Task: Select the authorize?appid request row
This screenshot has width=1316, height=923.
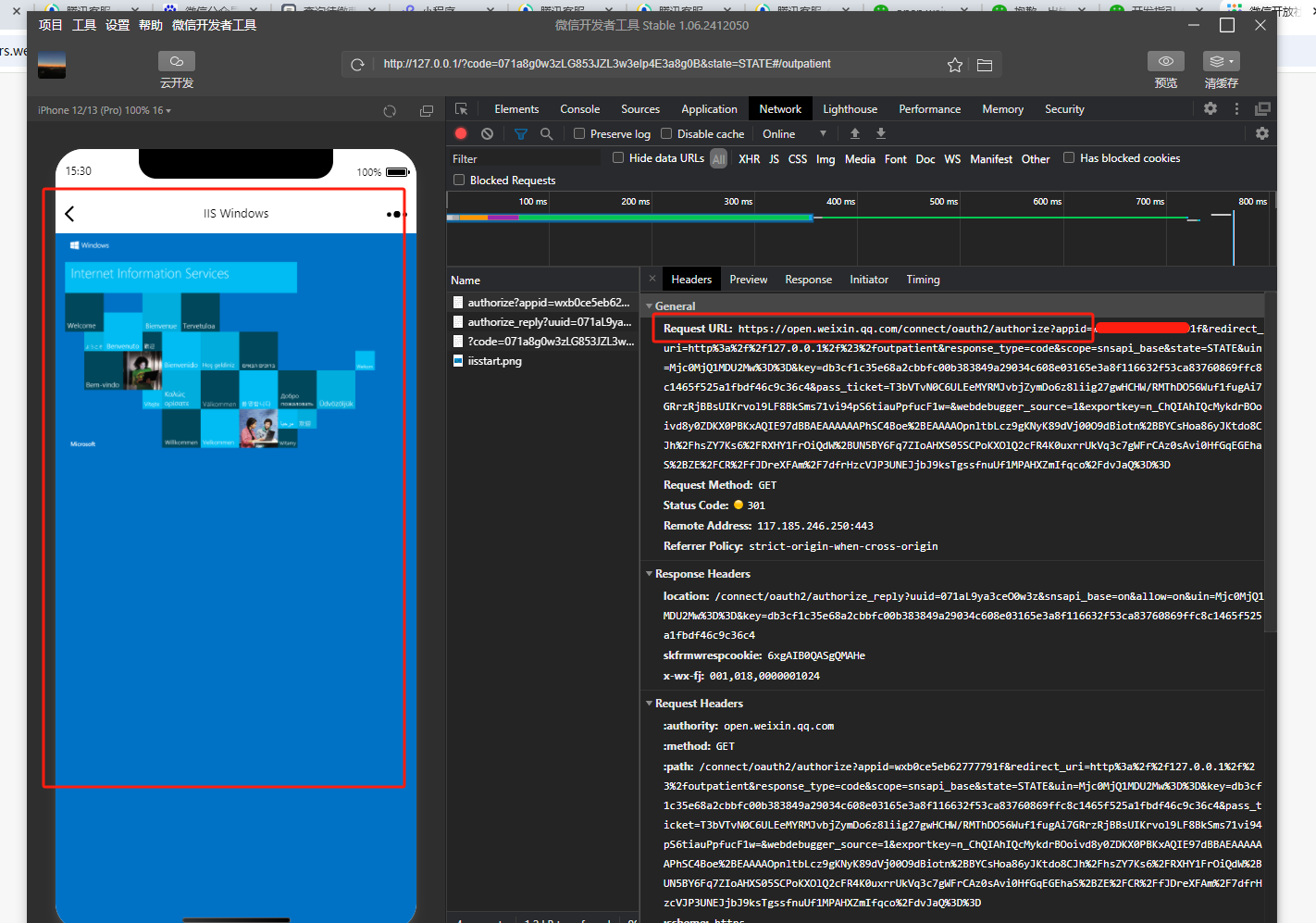Action: click(x=543, y=303)
